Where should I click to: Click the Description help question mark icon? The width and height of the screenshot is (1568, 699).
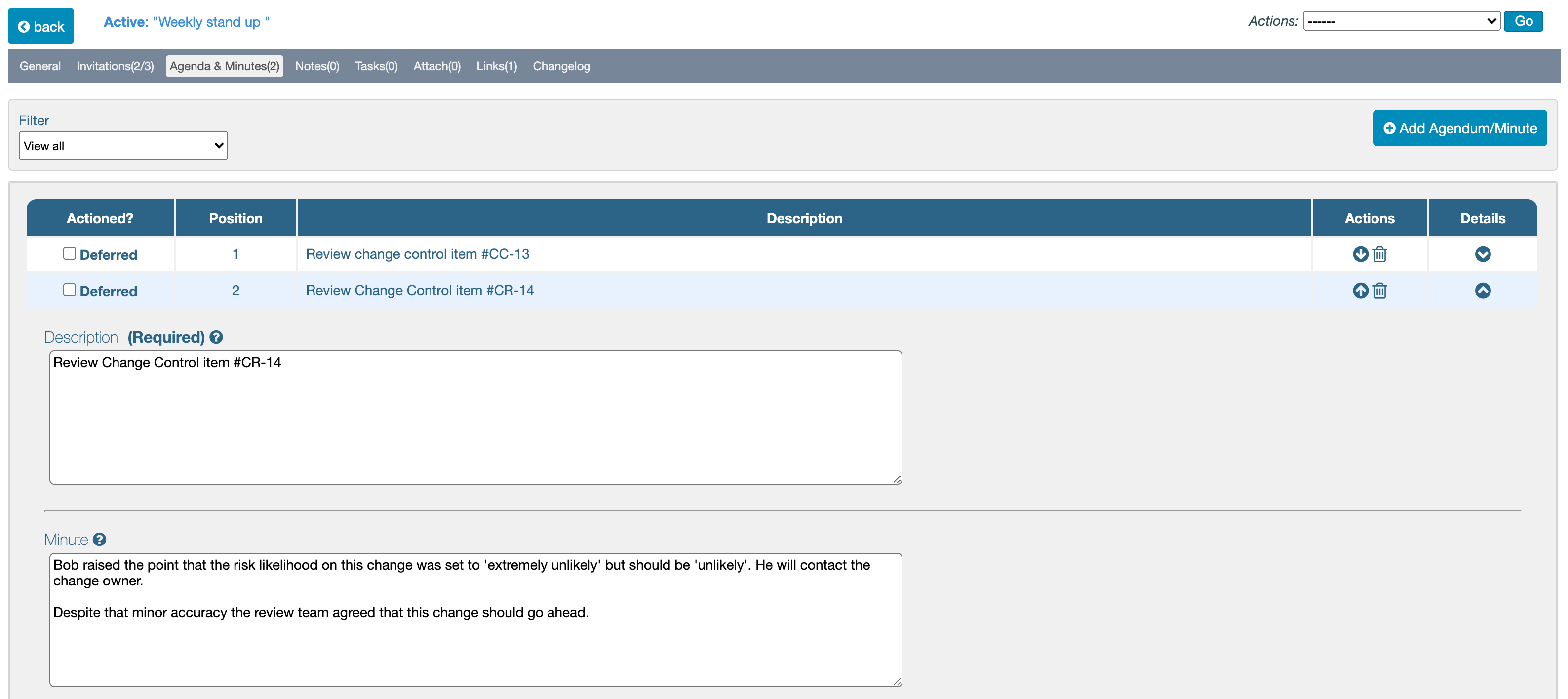coord(216,337)
